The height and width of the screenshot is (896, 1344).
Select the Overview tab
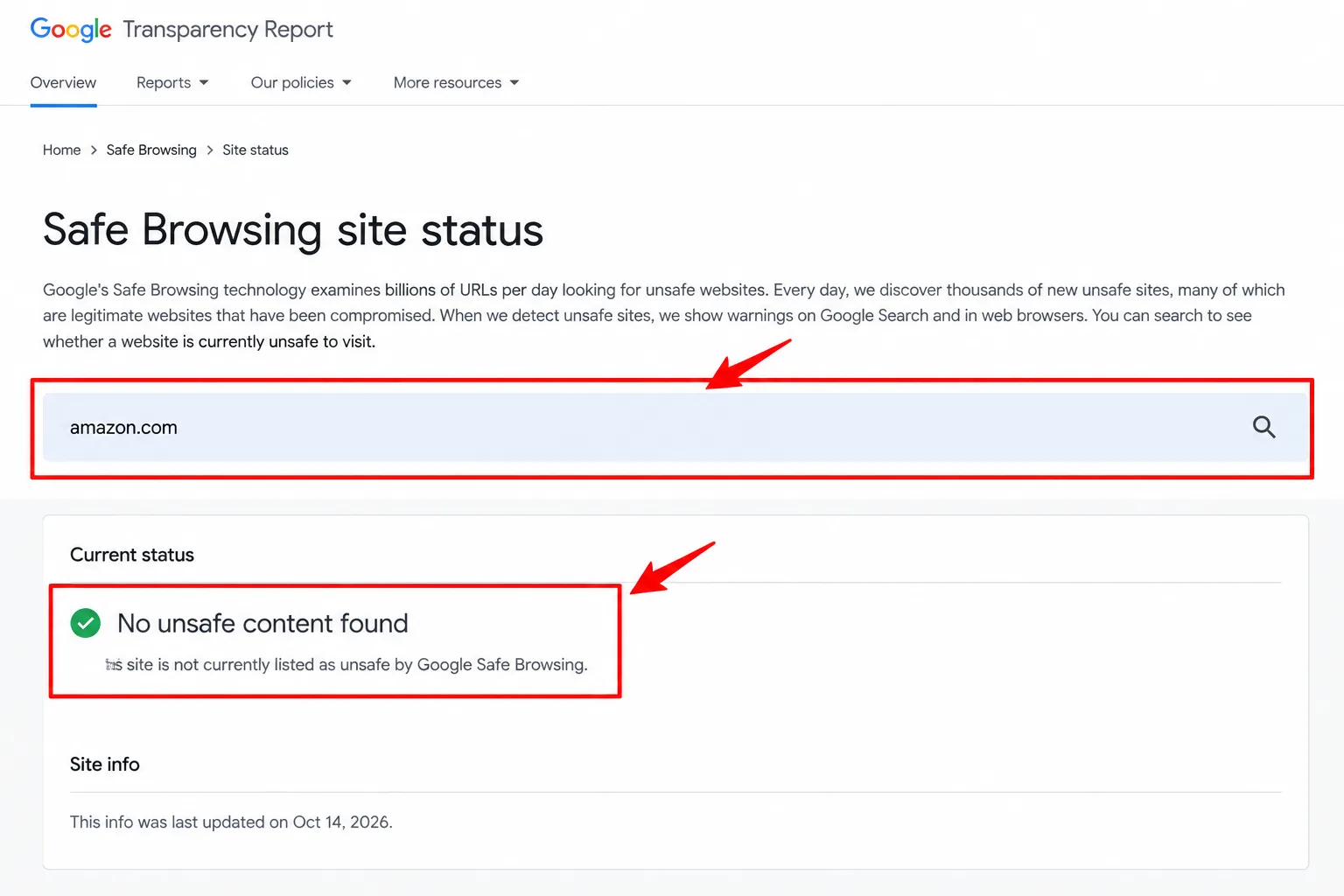tap(63, 82)
